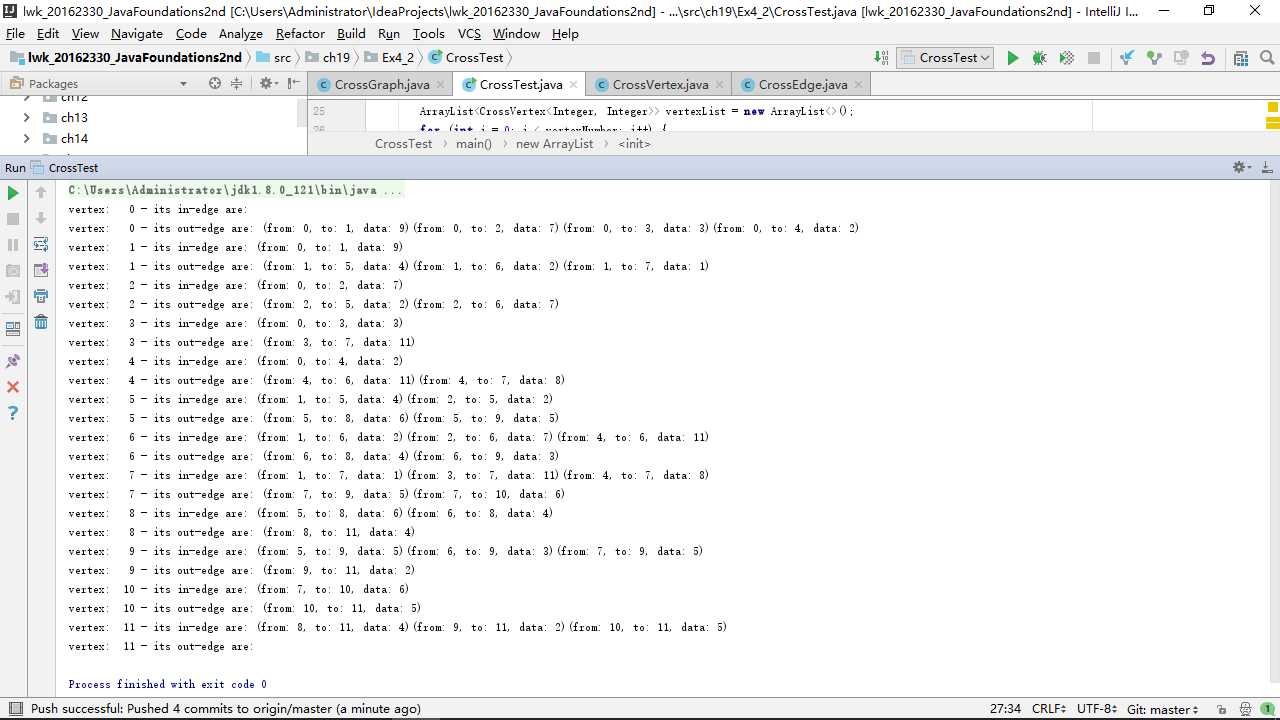Clear console with the trash can icon

tap(41, 322)
